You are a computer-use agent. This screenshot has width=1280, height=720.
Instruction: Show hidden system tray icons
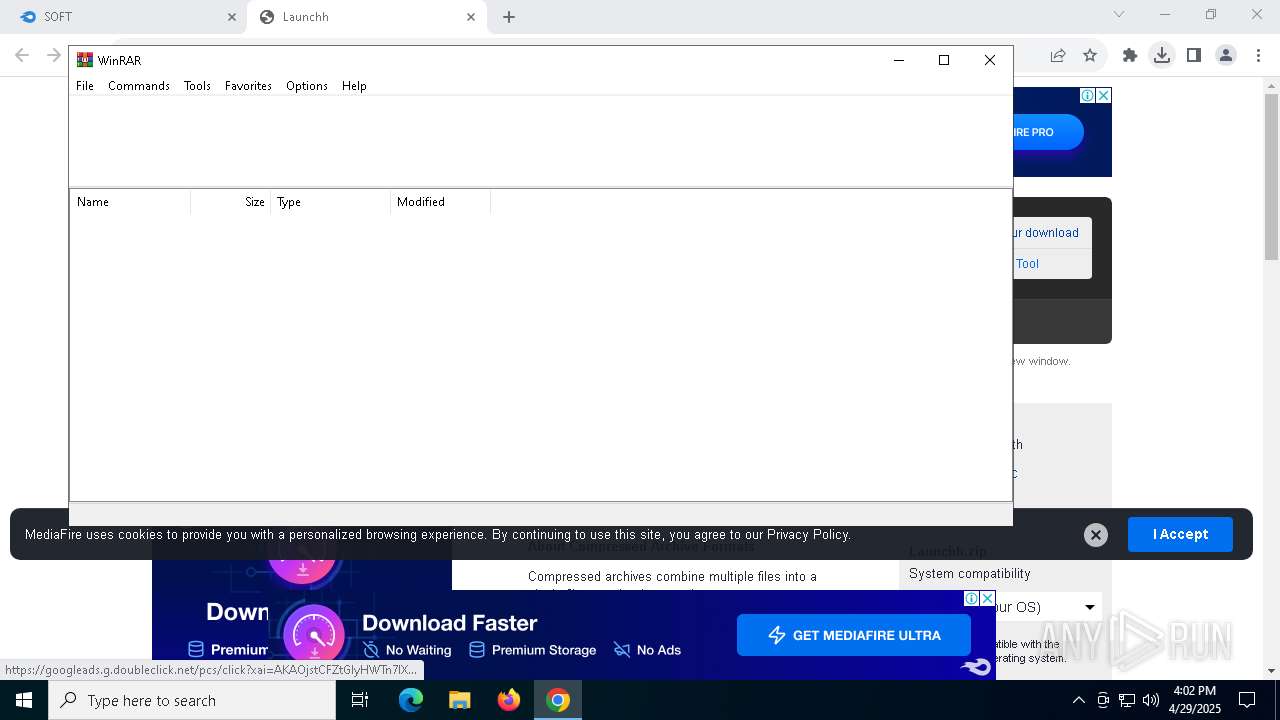1078,700
